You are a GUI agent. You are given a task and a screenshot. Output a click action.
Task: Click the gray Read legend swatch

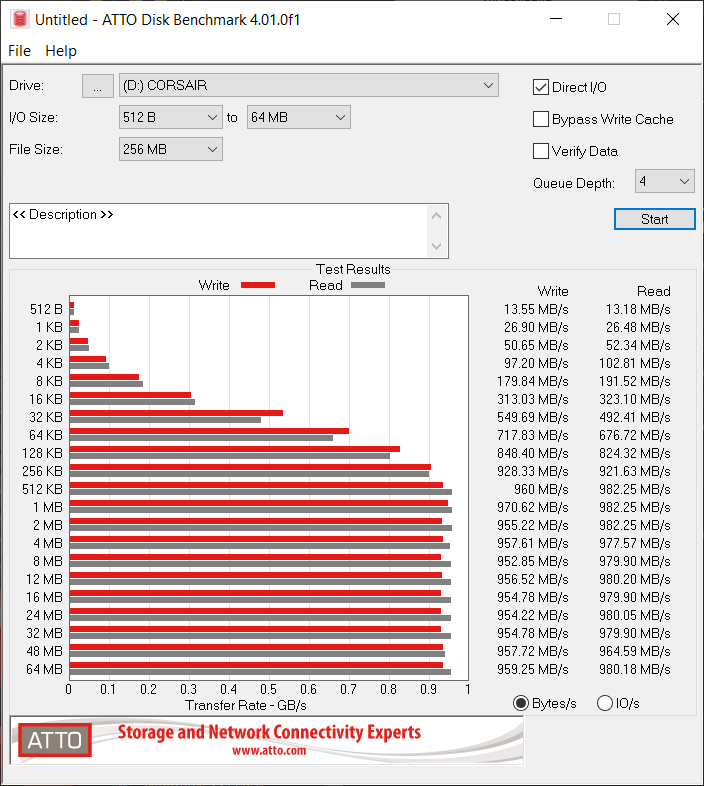click(368, 285)
